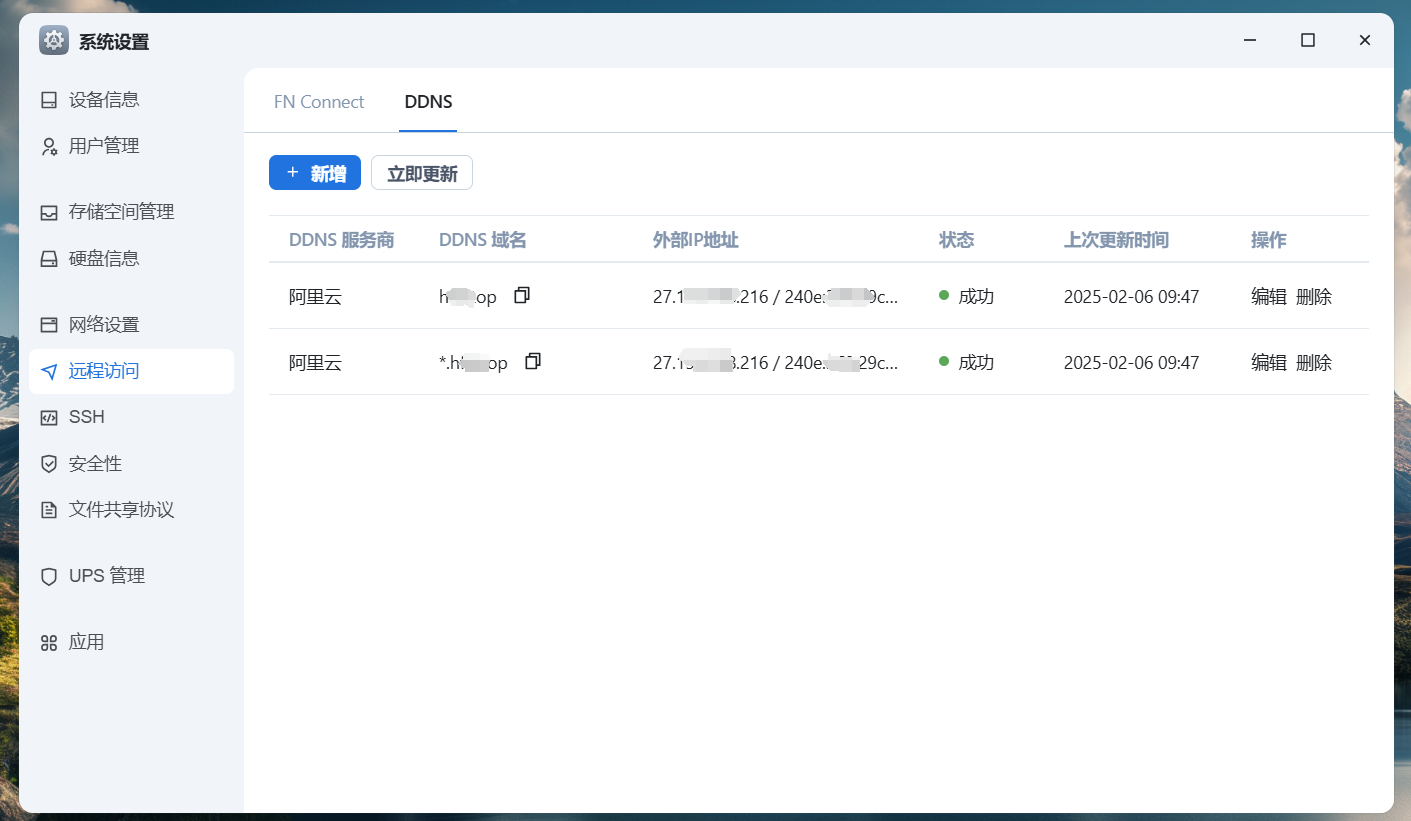Copy the first DDNS domain name
The width and height of the screenshot is (1411, 821).
pyautogui.click(x=521, y=295)
